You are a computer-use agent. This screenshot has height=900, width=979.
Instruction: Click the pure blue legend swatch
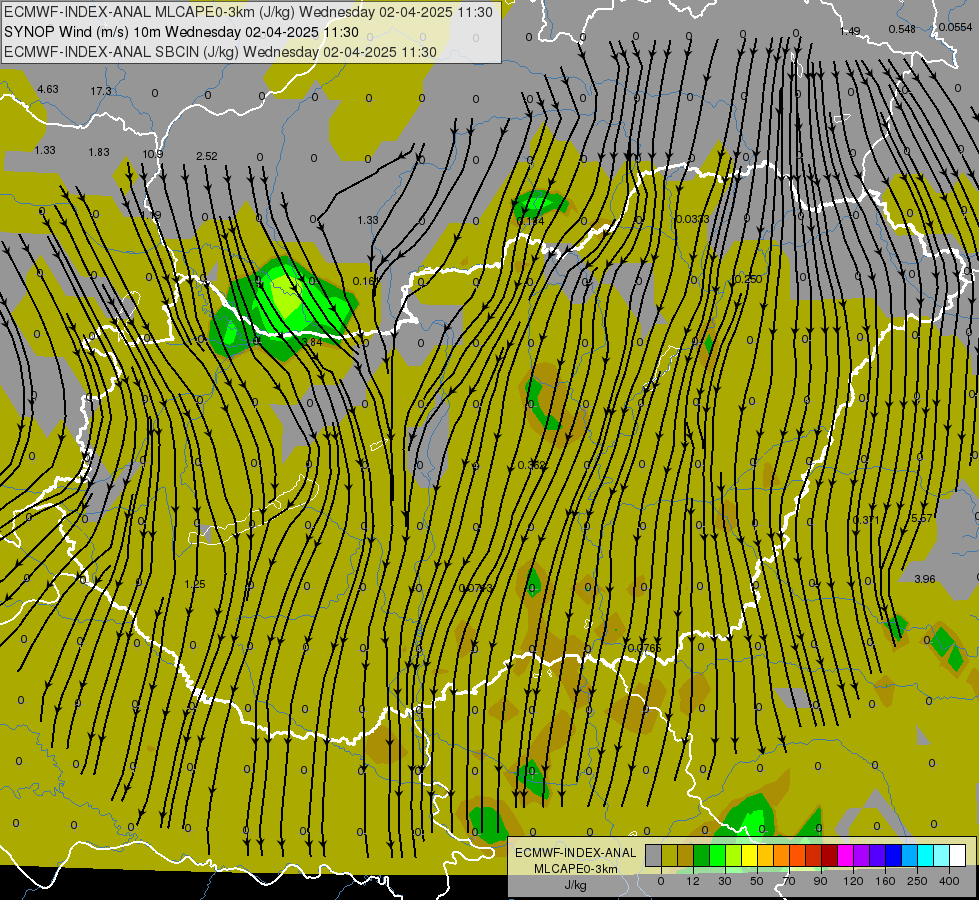894,855
